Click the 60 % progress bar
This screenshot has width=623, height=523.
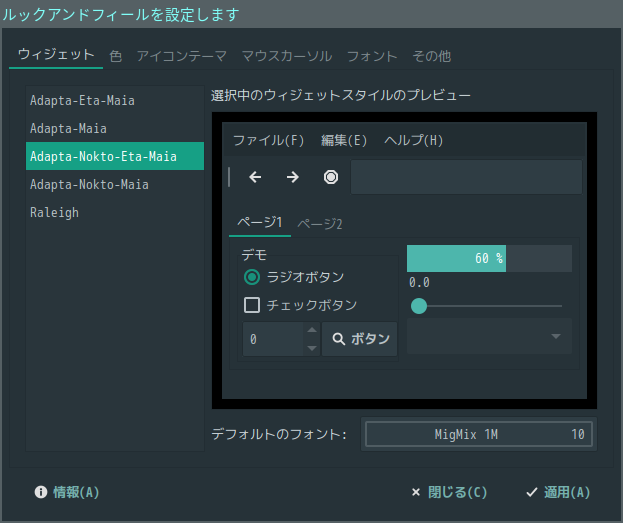(489, 258)
